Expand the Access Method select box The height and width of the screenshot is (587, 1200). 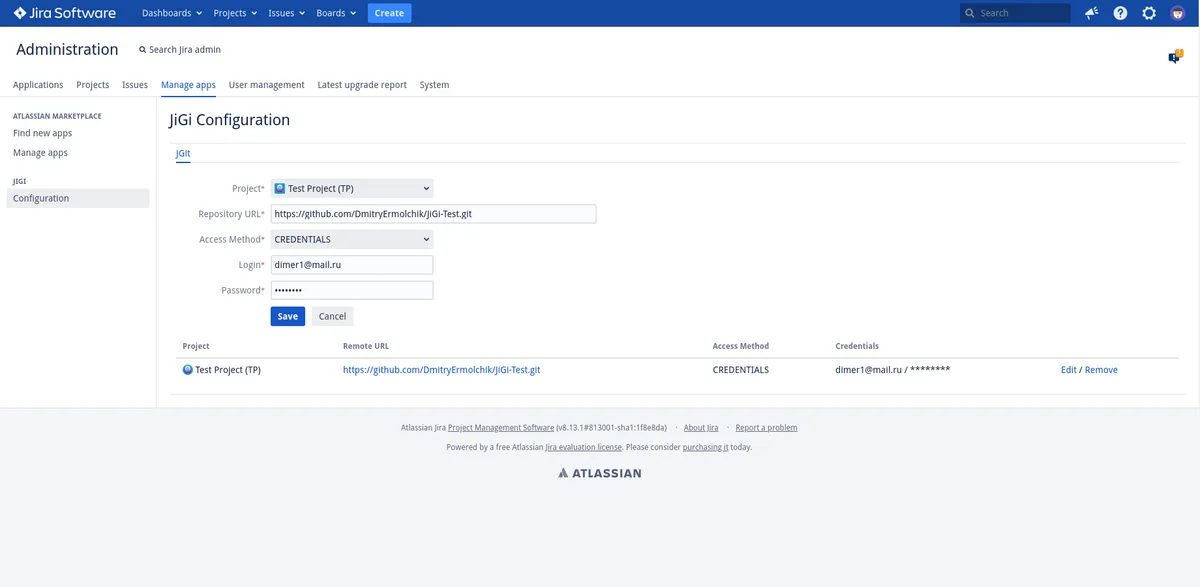point(352,239)
